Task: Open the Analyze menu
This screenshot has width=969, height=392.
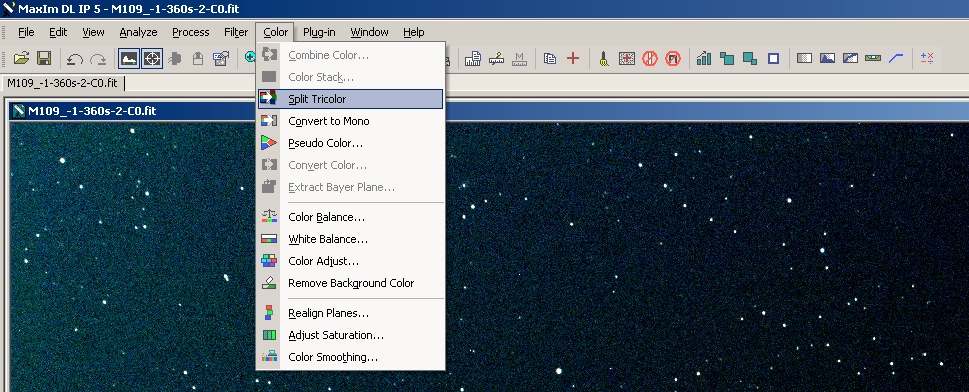Action: 138,32
